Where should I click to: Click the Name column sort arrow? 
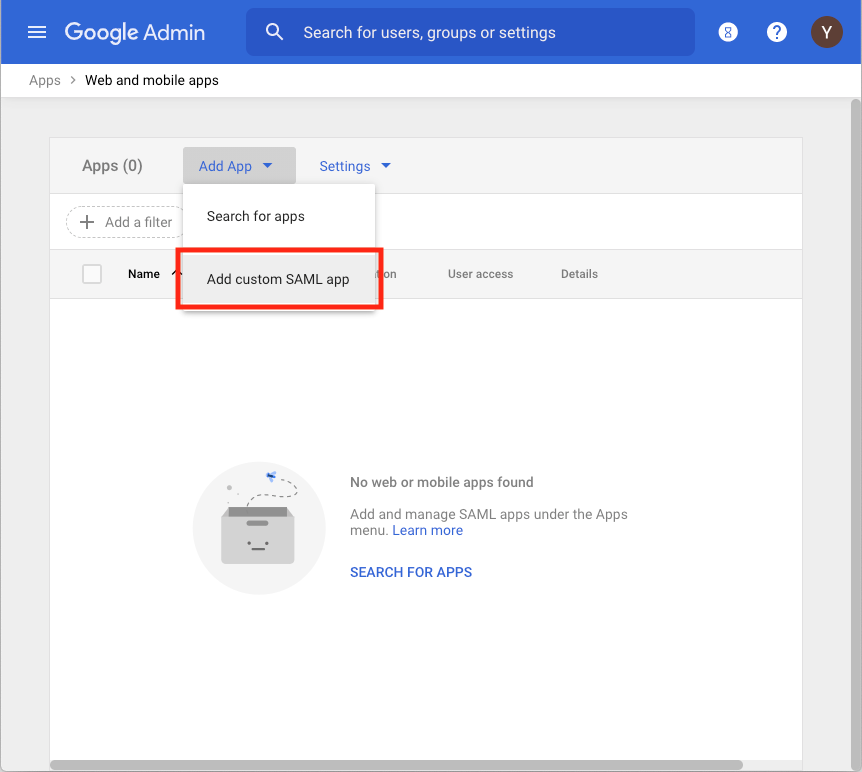point(176,273)
